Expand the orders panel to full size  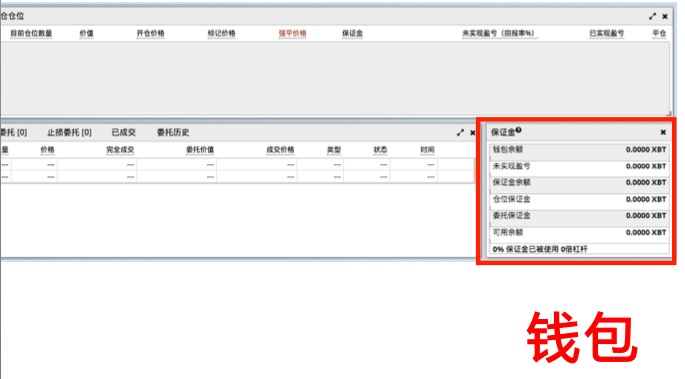click(460, 132)
